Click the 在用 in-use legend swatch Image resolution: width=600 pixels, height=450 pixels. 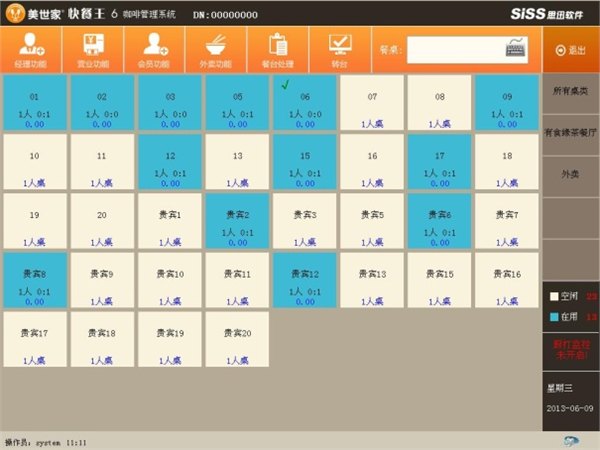[x=554, y=317]
